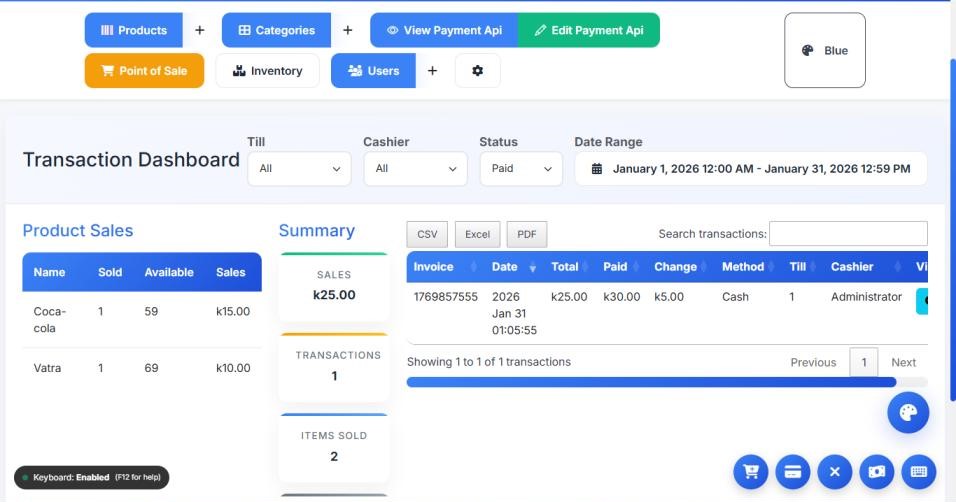Click the Edit Payment Api button

point(589,30)
